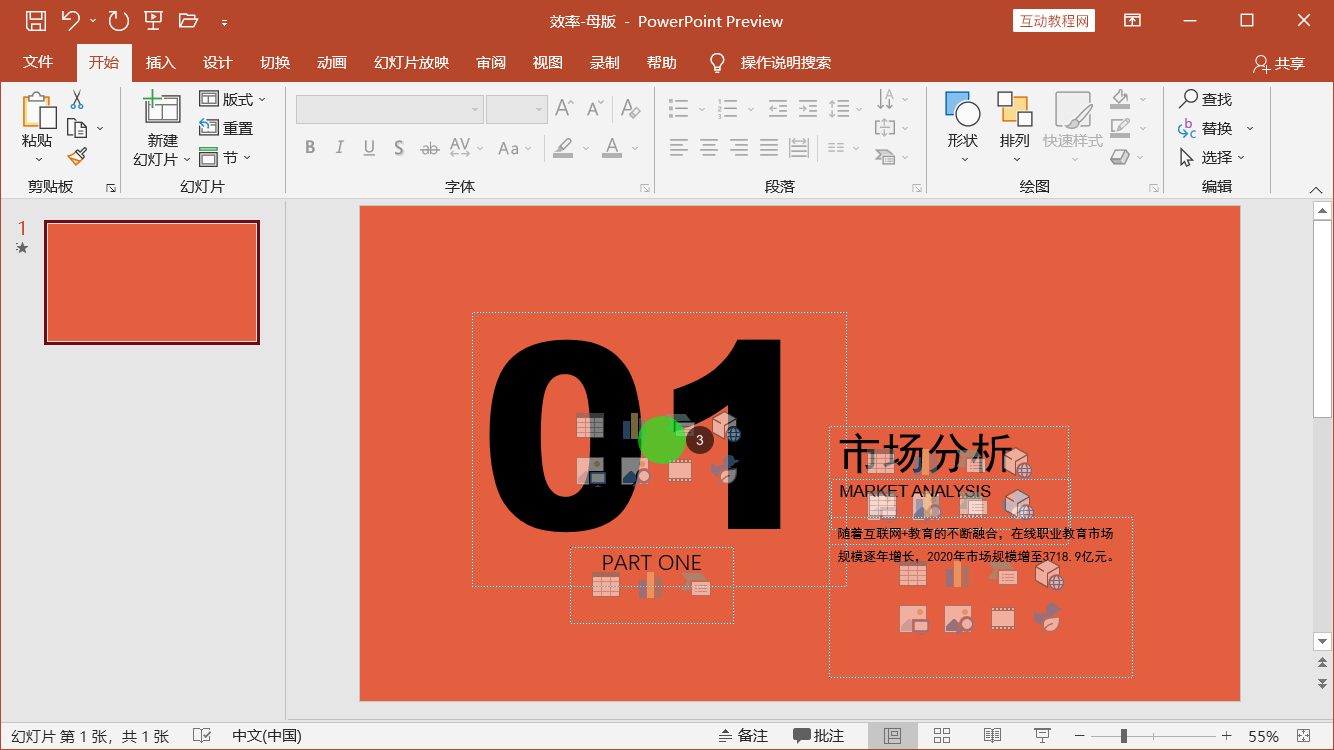Customize Quick Access Toolbar dropdown
This screenshot has height=750, width=1334.
click(x=224, y=21)
